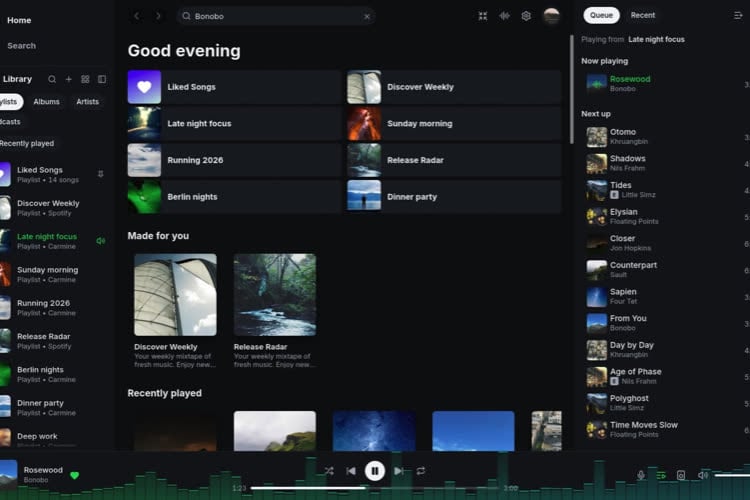This screenshot has height=500, width=750.
Task: Open the Late night focus tile
Action: 234,123
